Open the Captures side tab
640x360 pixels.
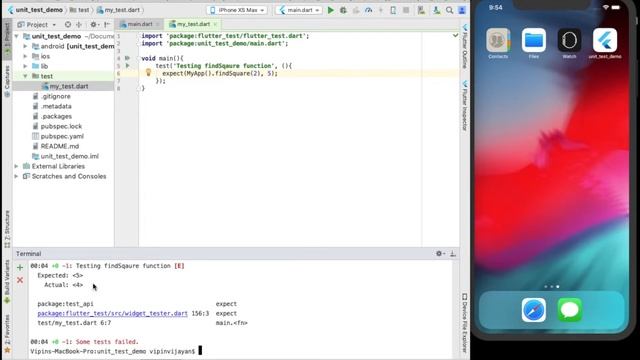(x=7, y=81)
